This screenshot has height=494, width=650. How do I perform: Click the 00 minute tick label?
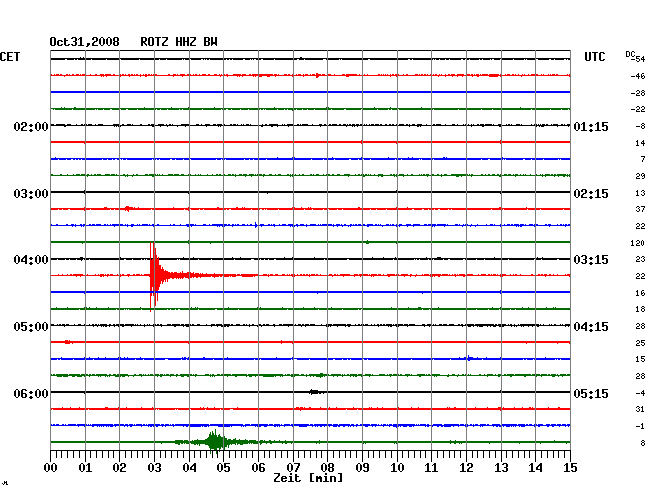[x=51, y=468]
